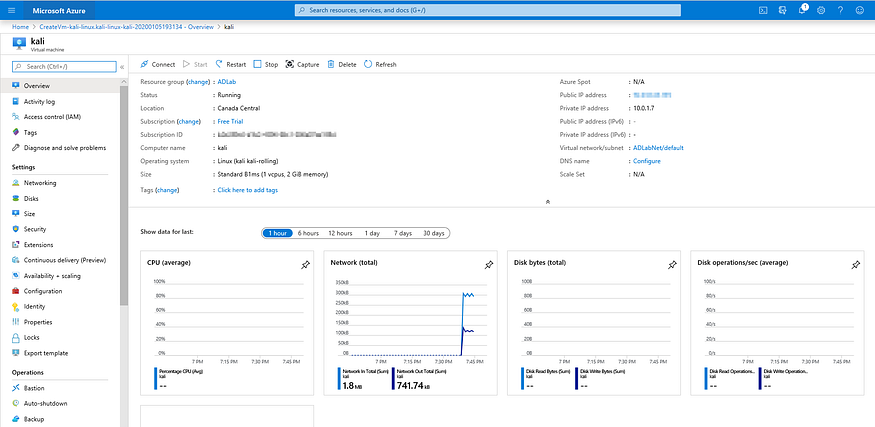Open the notifications bell
875x427 pixels.
[803, 10]
